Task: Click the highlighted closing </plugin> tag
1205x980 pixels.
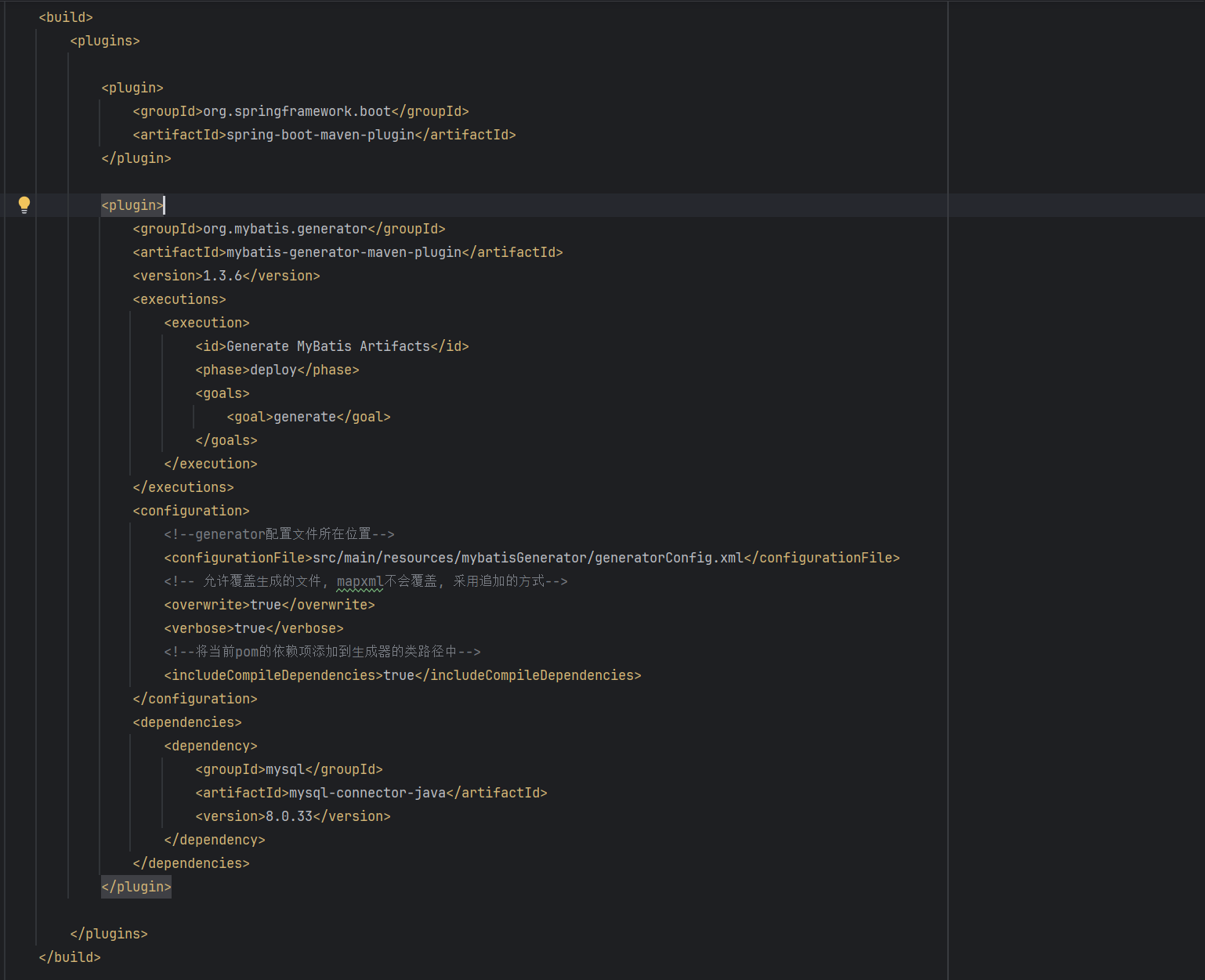Action: point(136,887)
